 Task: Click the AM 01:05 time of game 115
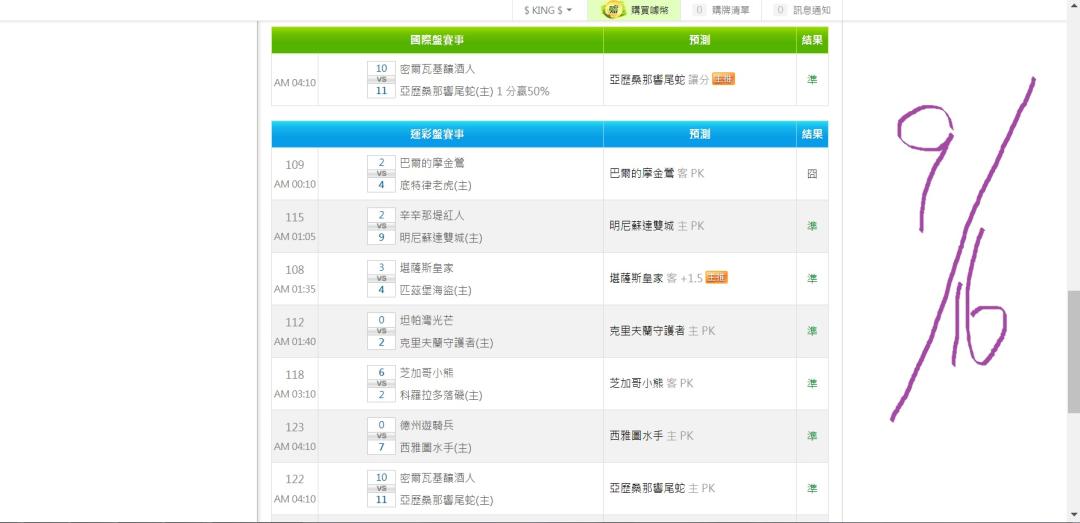pos(295,236)
